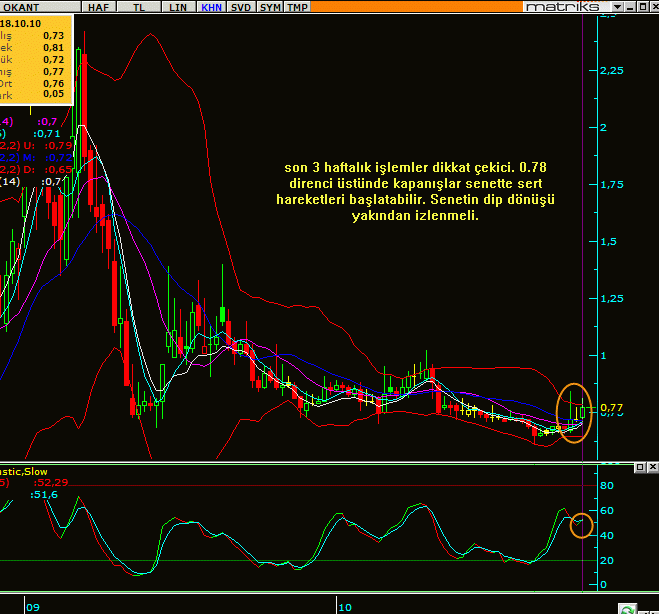Select the HAF weekly period tab

coord(98,7)
